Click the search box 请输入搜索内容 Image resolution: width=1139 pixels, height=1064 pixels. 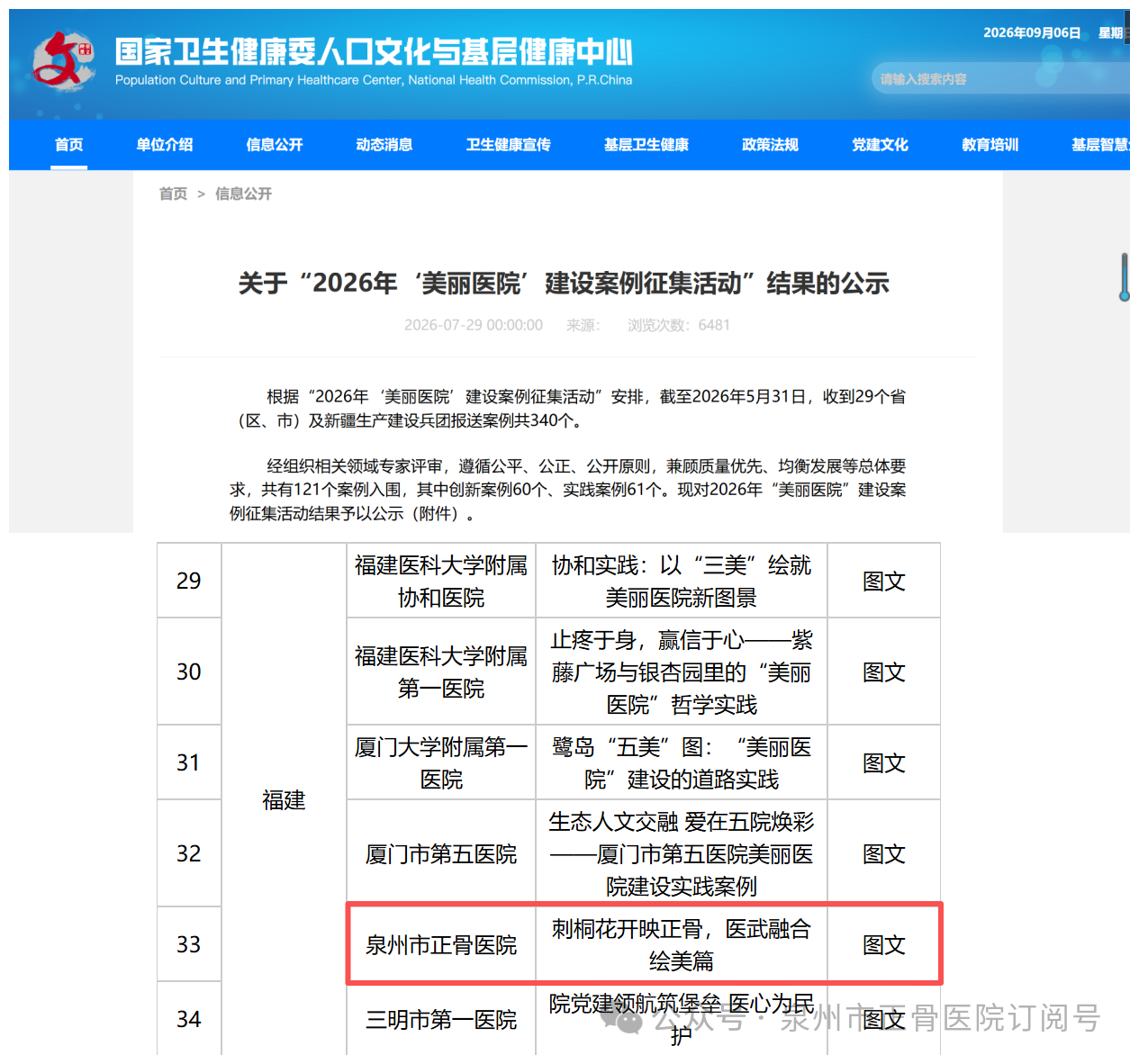coord(999,79)
